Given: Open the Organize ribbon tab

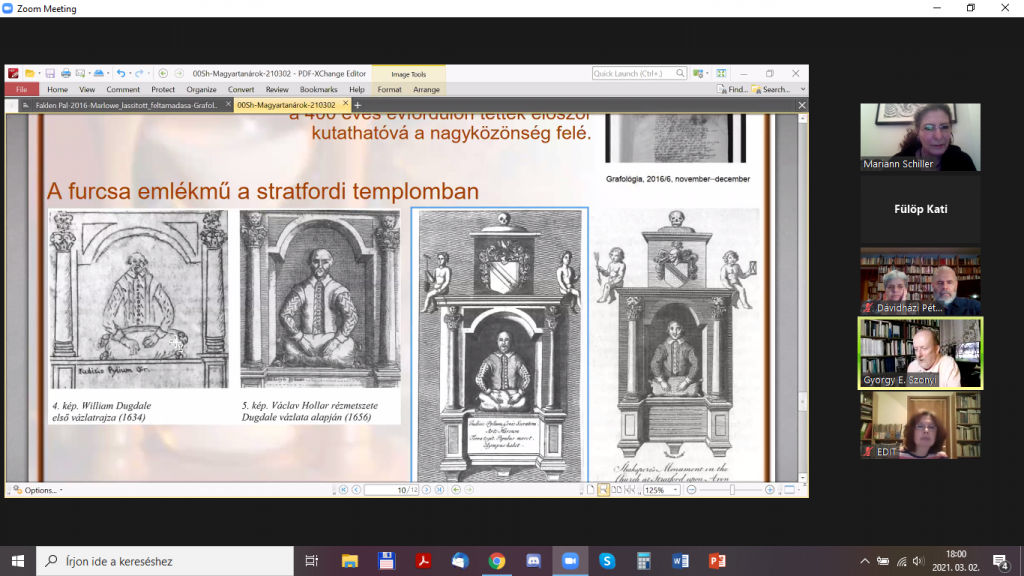Looking at the screenshot, I should point(201,89).
